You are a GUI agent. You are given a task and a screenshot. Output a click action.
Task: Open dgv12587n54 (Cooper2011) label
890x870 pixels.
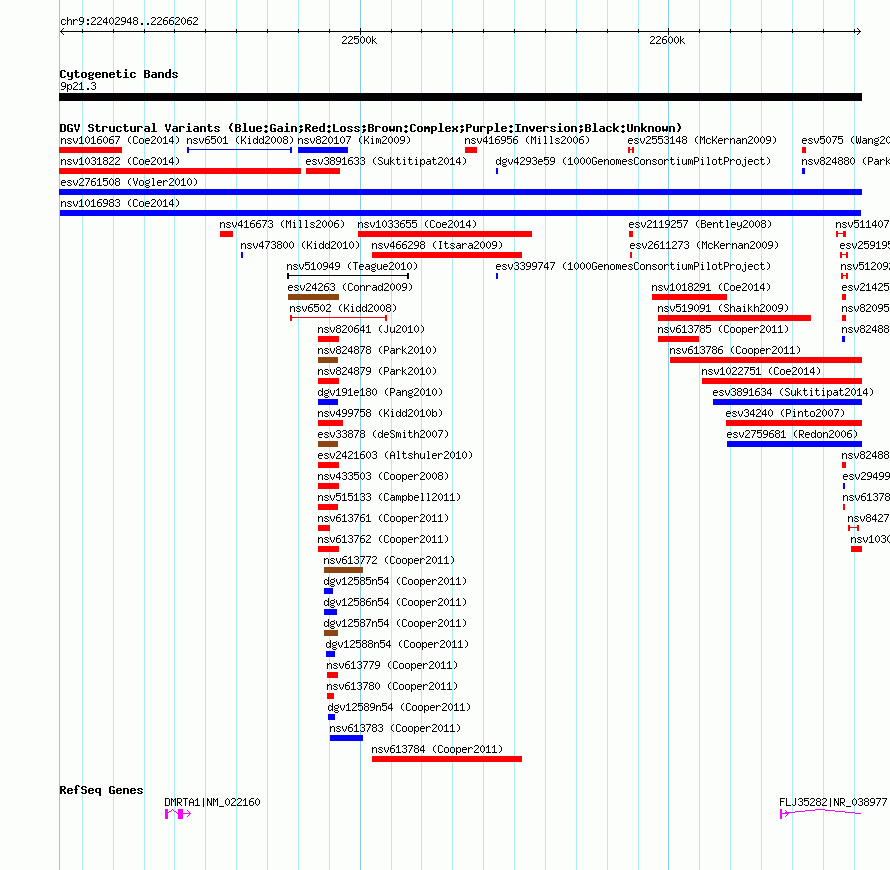[395, 623]
